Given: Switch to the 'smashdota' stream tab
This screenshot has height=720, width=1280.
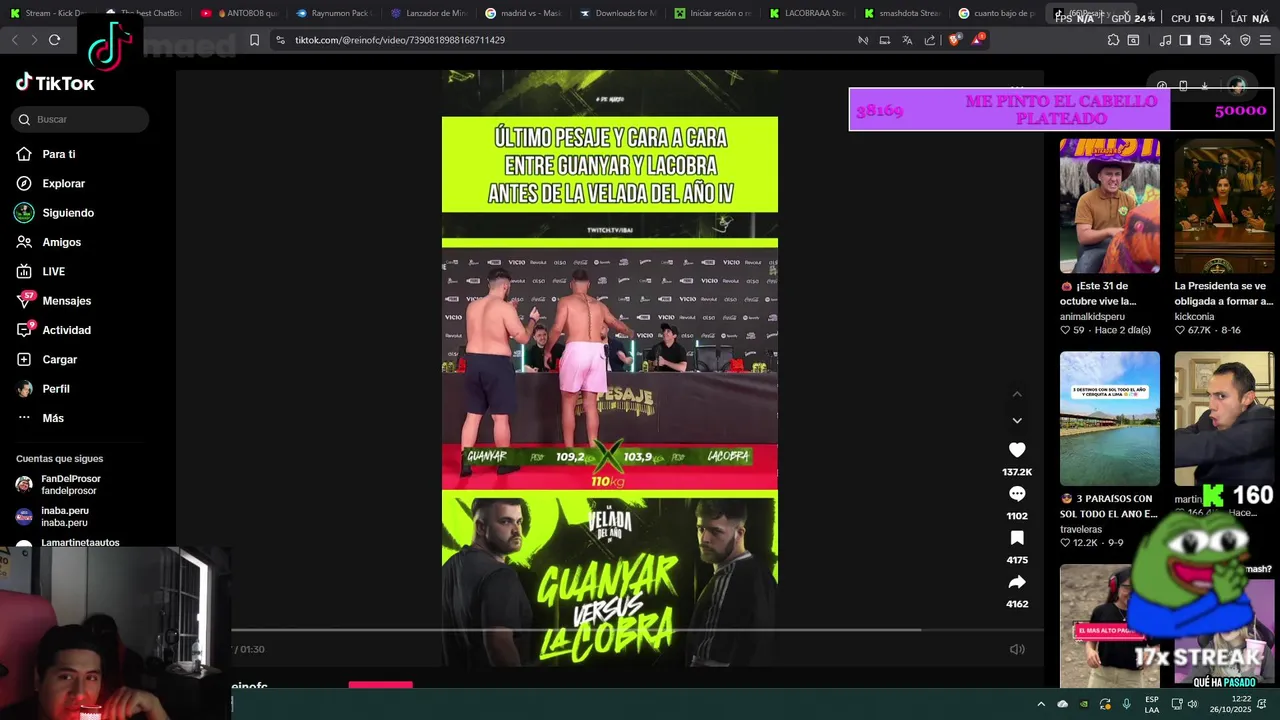Looking at the screenshot, I should click(903, 13).
